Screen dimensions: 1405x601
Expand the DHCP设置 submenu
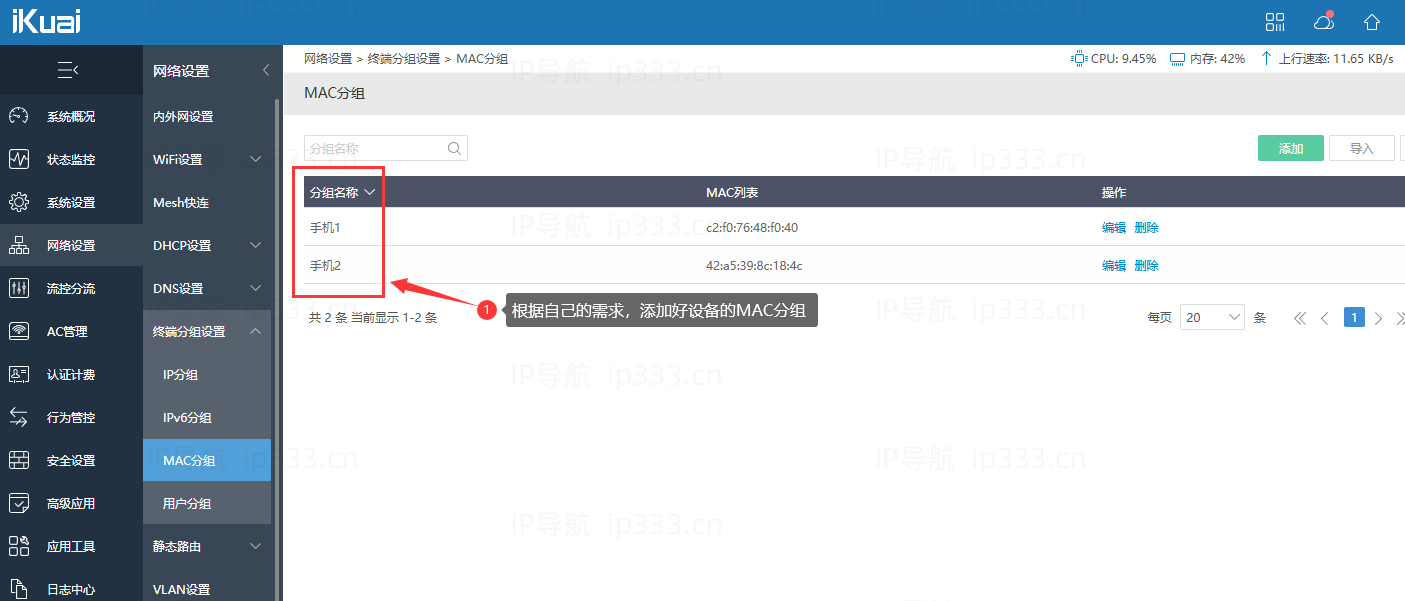(x=256, y=245)
